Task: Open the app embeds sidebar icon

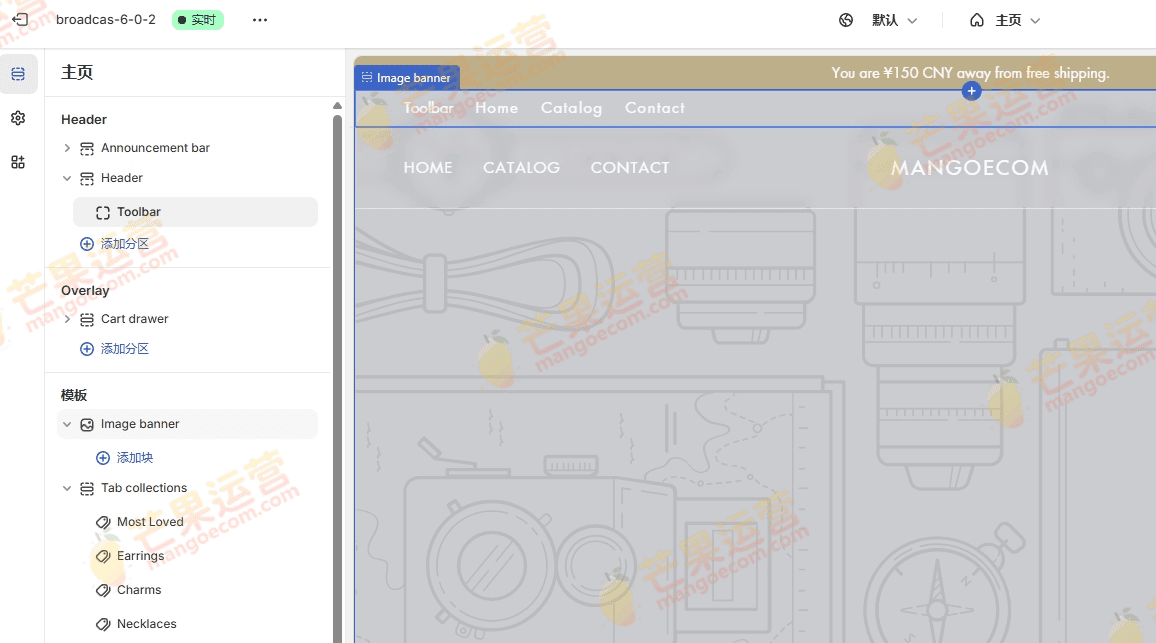Action: 18,162
